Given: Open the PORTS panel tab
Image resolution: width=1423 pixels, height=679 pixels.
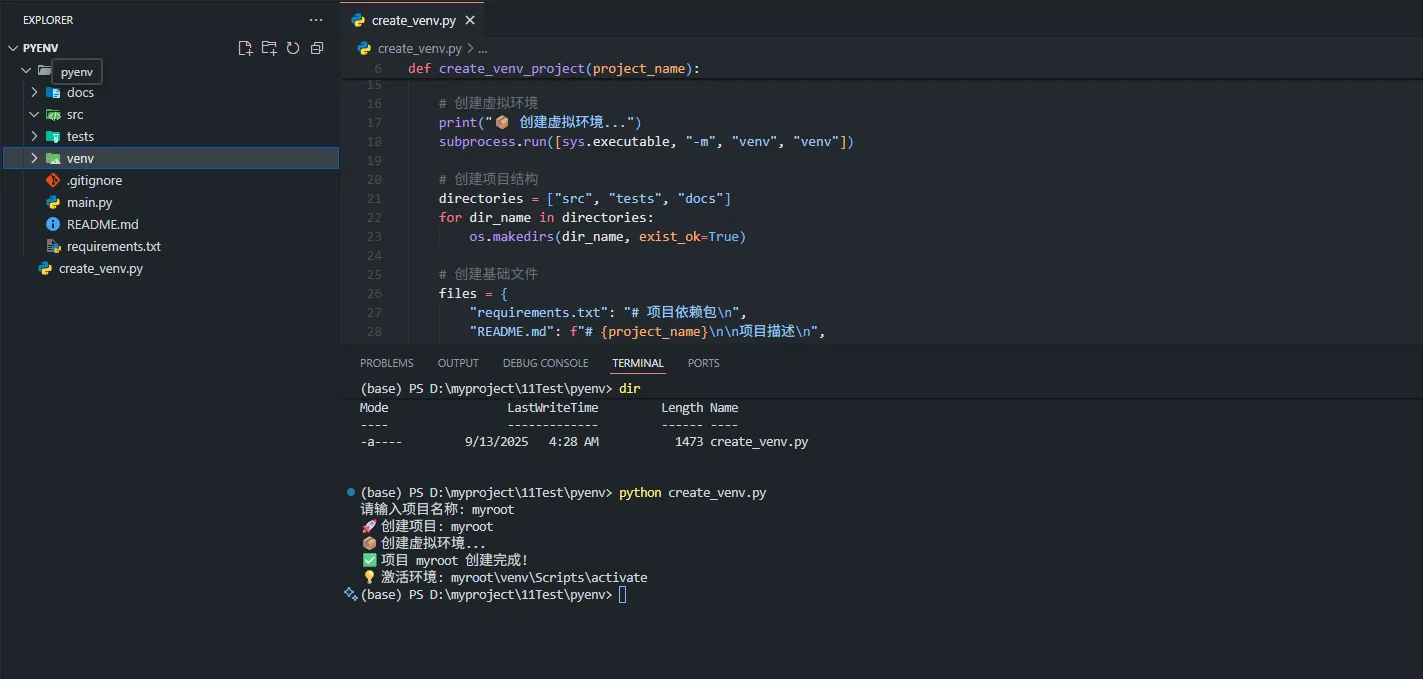Looking at the screenshot, I should [703, 363].
